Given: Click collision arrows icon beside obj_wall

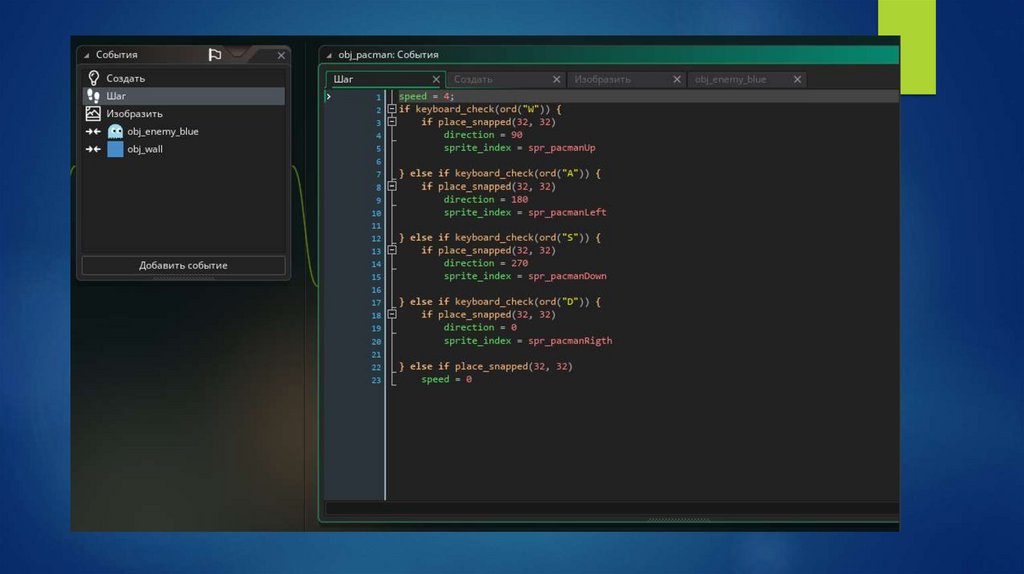Looking at the screenshot, I should point(93,149).
